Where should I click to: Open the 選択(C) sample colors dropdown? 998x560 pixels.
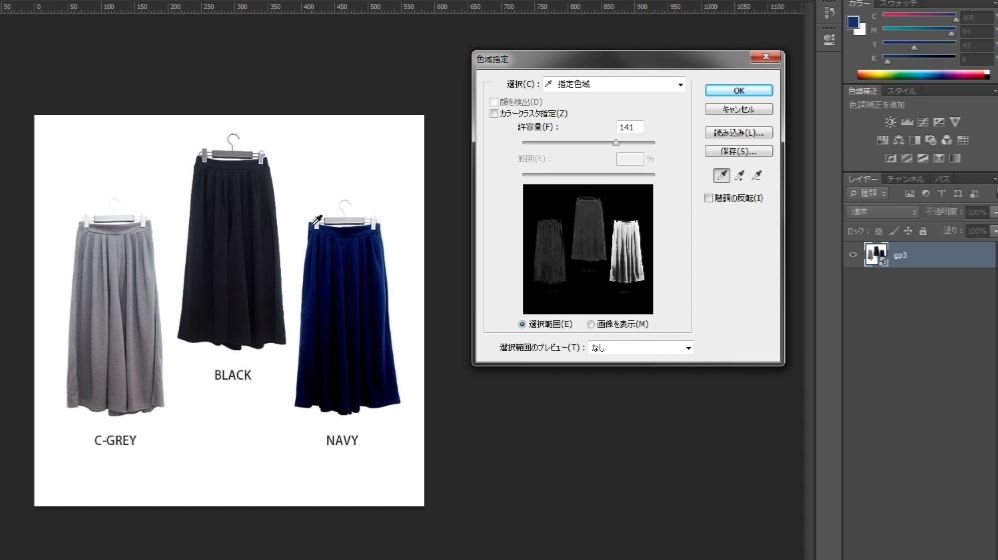pos(614,84)
